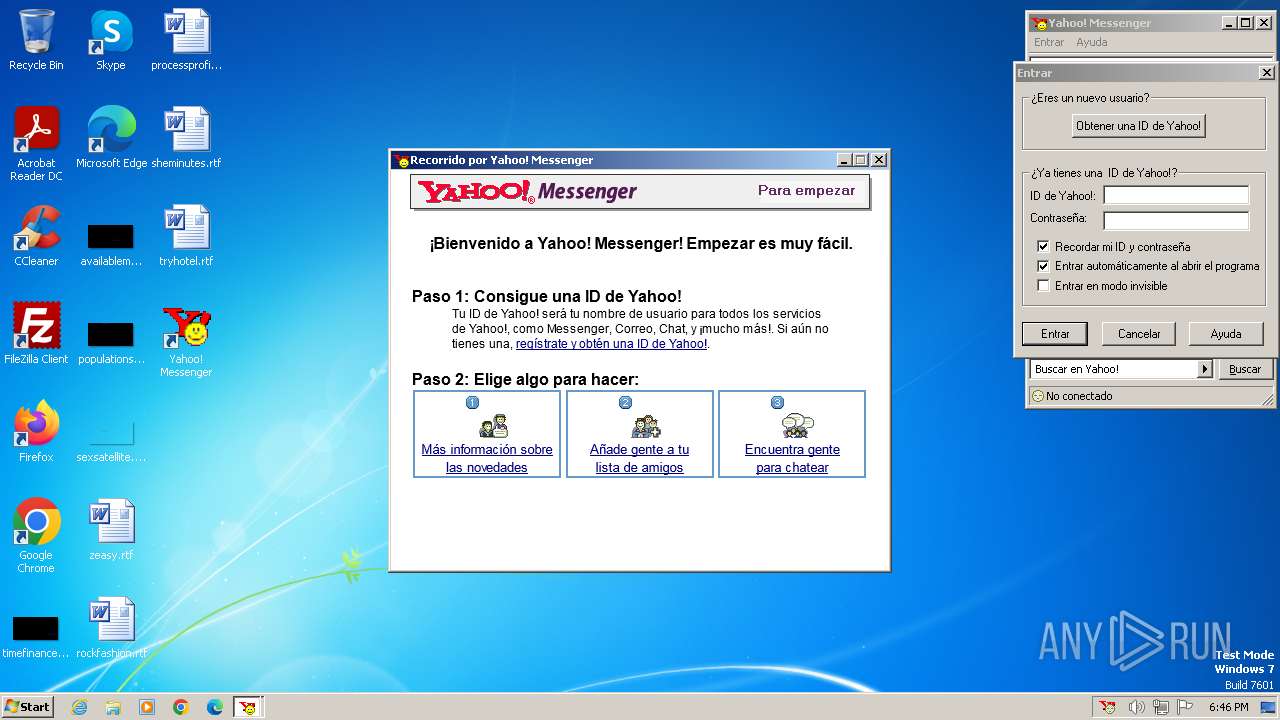Viewport: 1280px width, 720px height.
Task: Open the tryhotel.rtf document
Action: click(x=186, y=236)
